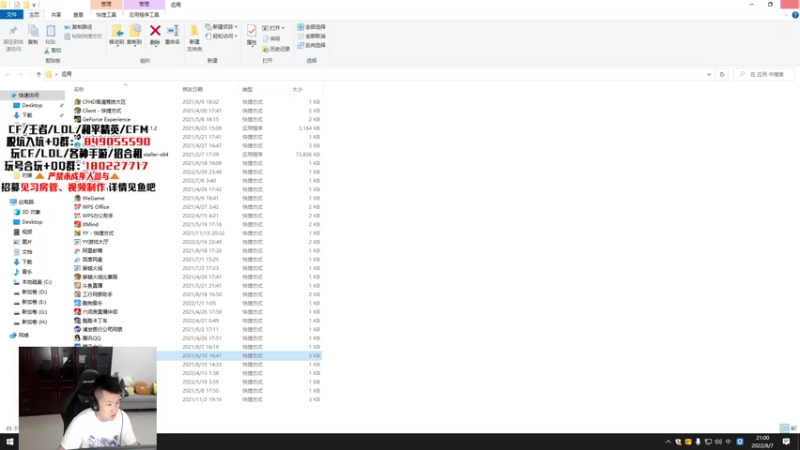Select pinned Desktop under Quick access
800x450 pixels.
click(x=32, y=106)
